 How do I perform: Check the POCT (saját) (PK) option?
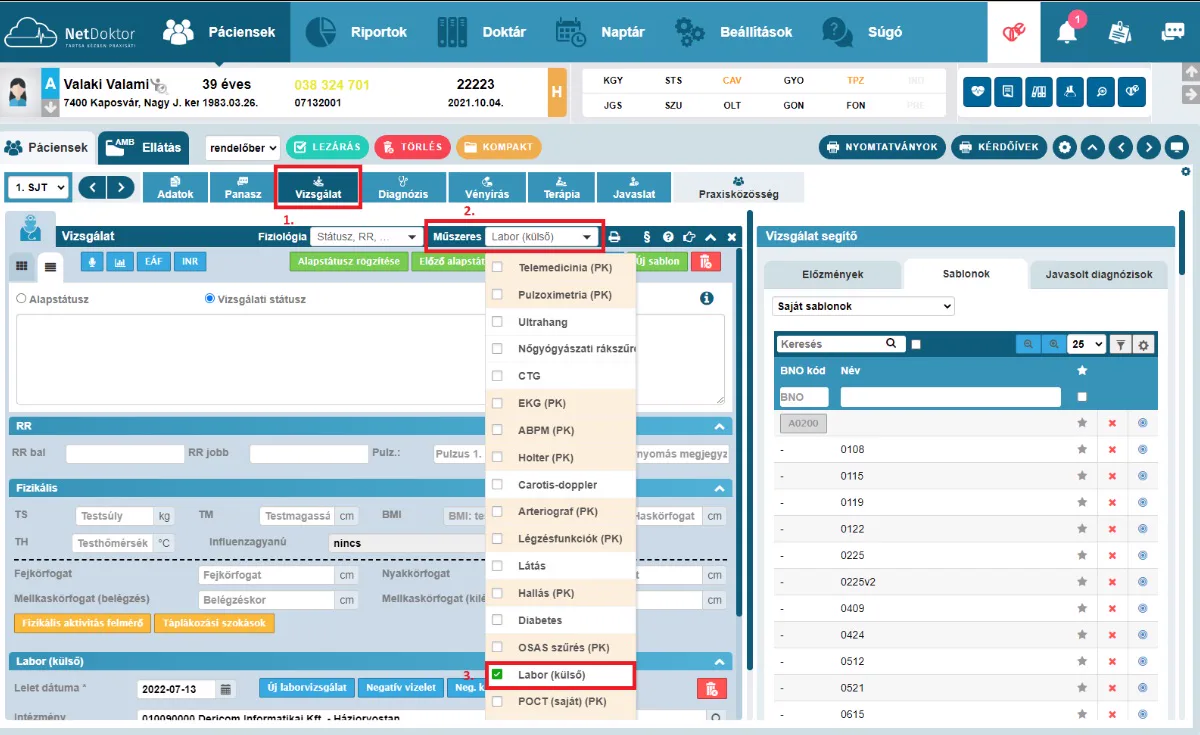(497, 702)
